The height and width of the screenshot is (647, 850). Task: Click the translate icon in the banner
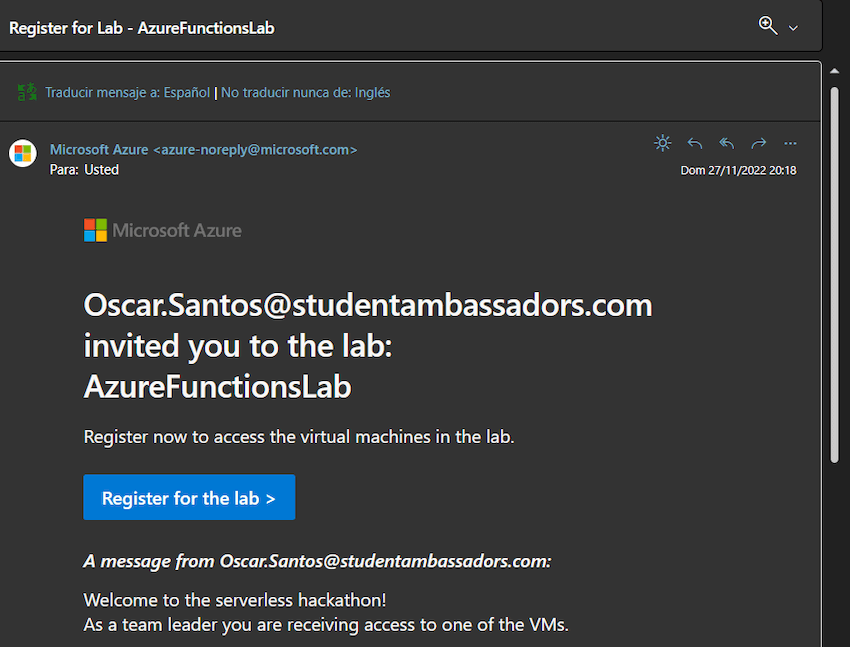27,91
